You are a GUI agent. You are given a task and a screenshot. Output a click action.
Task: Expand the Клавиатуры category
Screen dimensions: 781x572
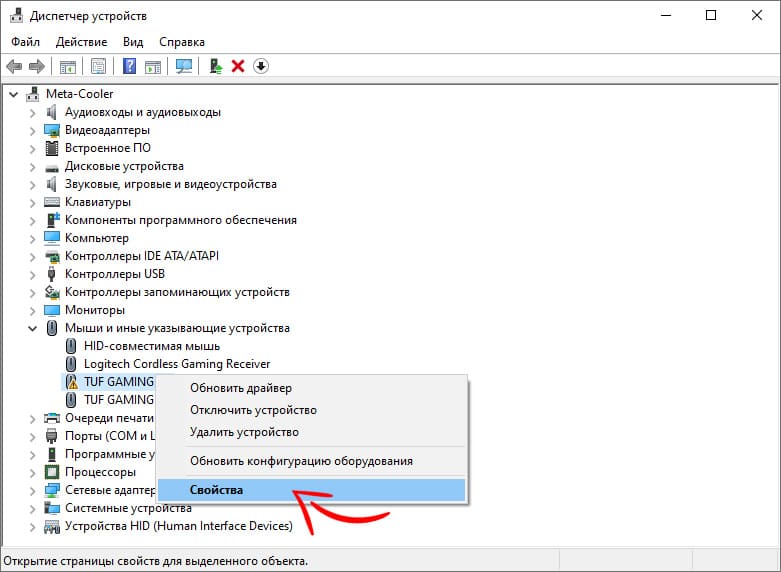33,203
